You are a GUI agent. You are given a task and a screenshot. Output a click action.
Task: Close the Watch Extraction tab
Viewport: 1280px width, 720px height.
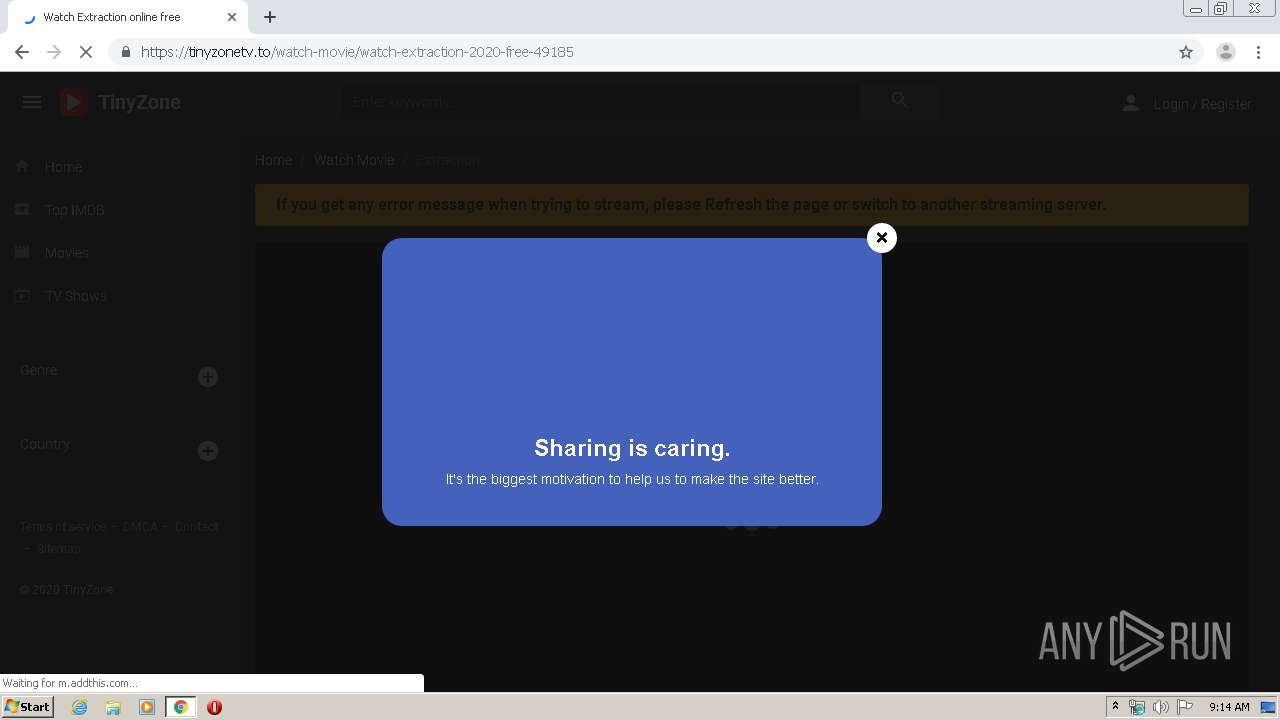(x=232, y=17)
